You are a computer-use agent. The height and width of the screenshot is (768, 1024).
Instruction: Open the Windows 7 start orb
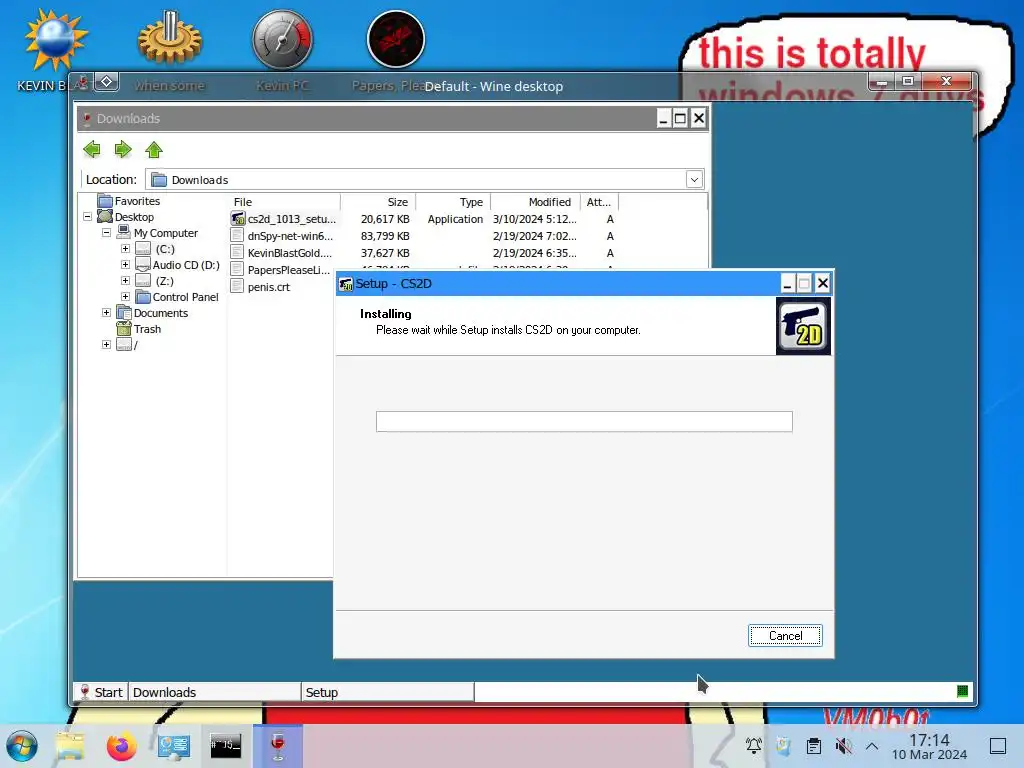[22, 746]
